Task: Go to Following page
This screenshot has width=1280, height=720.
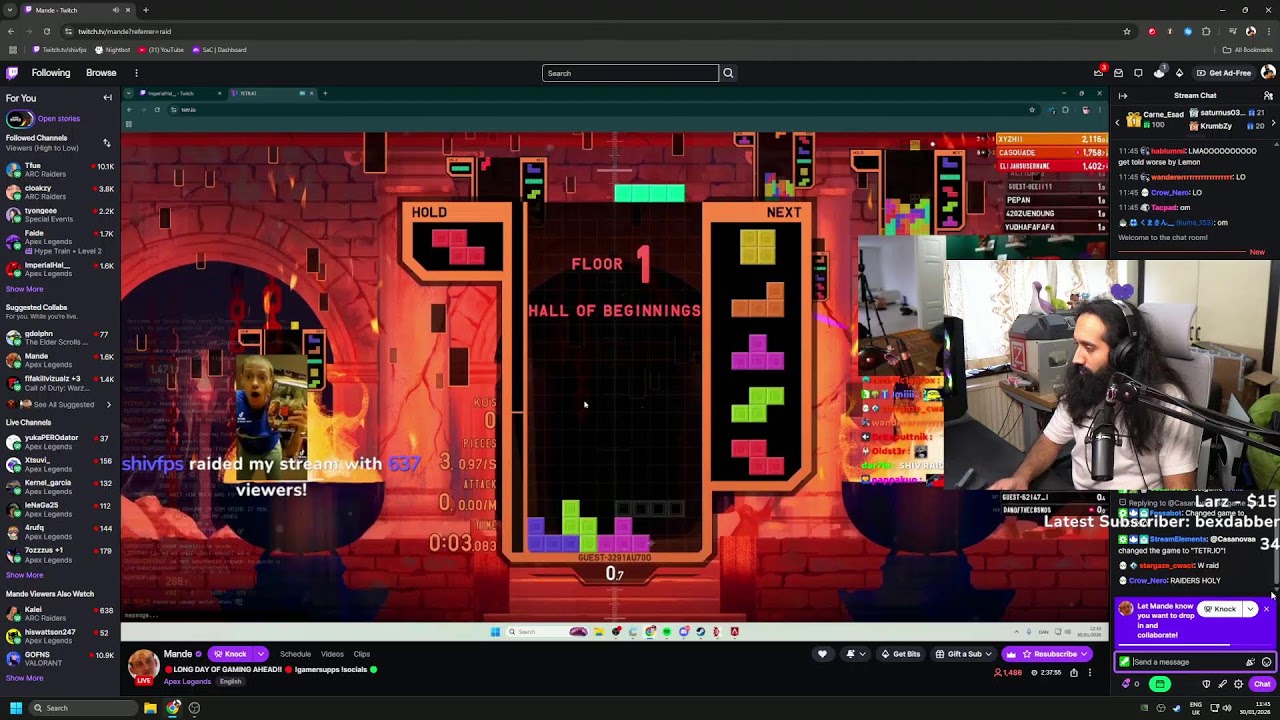Action: (x=51, y=73)
